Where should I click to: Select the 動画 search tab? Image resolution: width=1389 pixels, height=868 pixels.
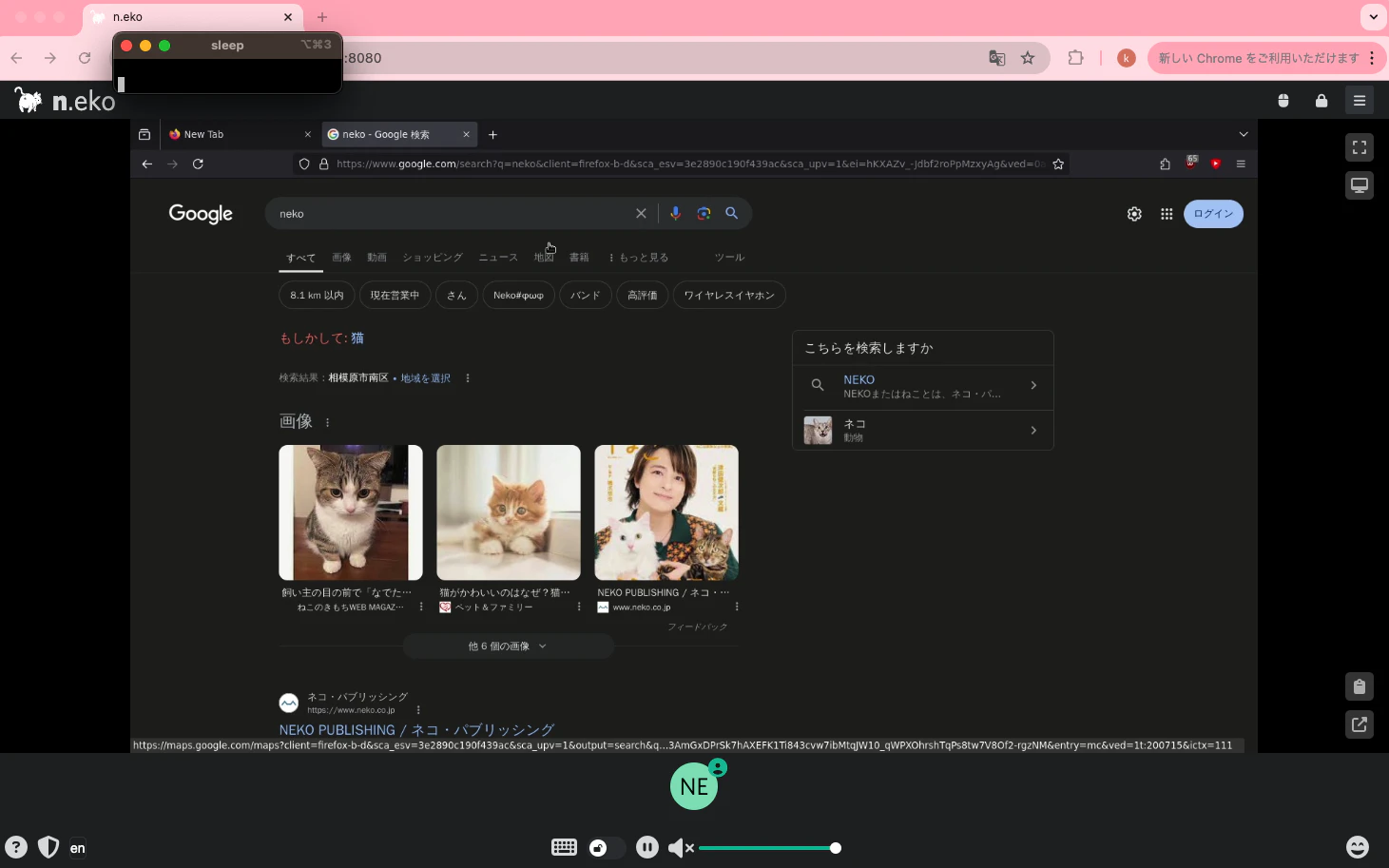coord(376,258)
